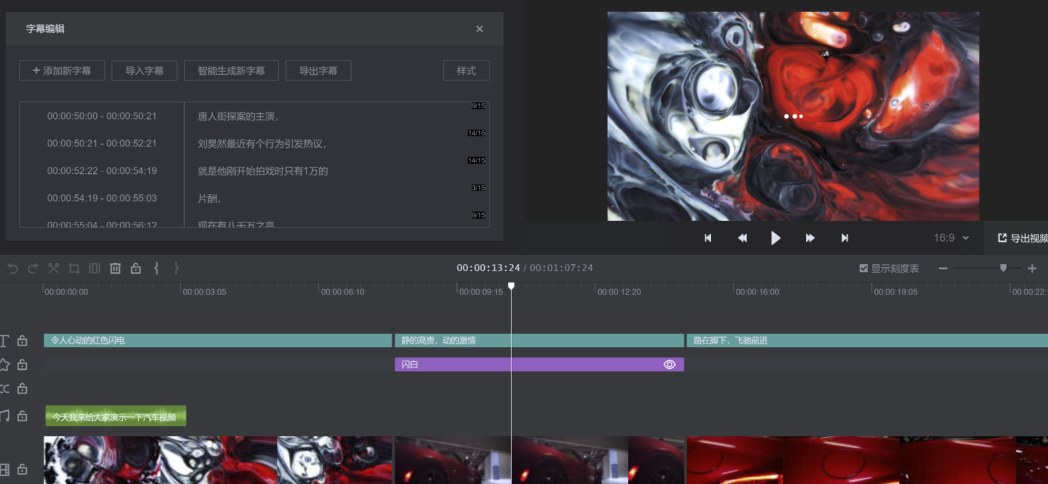Open the 16:9 aspect ratio dropdown
Screen dimensions: 1048x484
pyautogui.click(x=951, y=238)
